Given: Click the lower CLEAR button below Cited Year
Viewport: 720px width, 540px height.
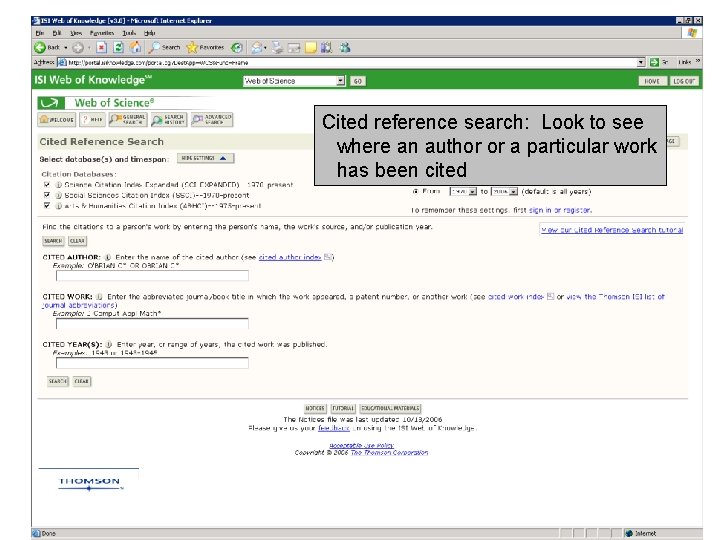Looking at the screenshot, I should point(82,381).
